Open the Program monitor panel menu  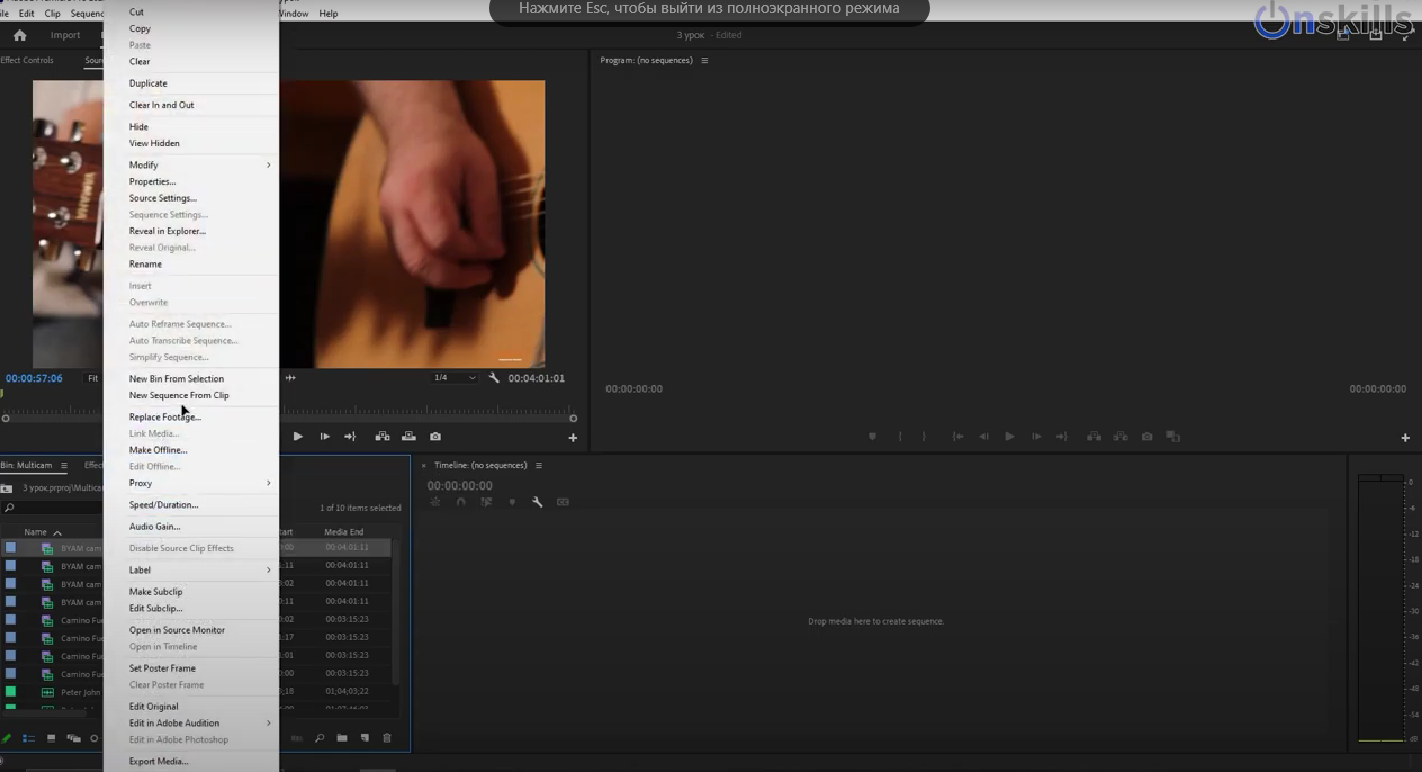point(705,60)
